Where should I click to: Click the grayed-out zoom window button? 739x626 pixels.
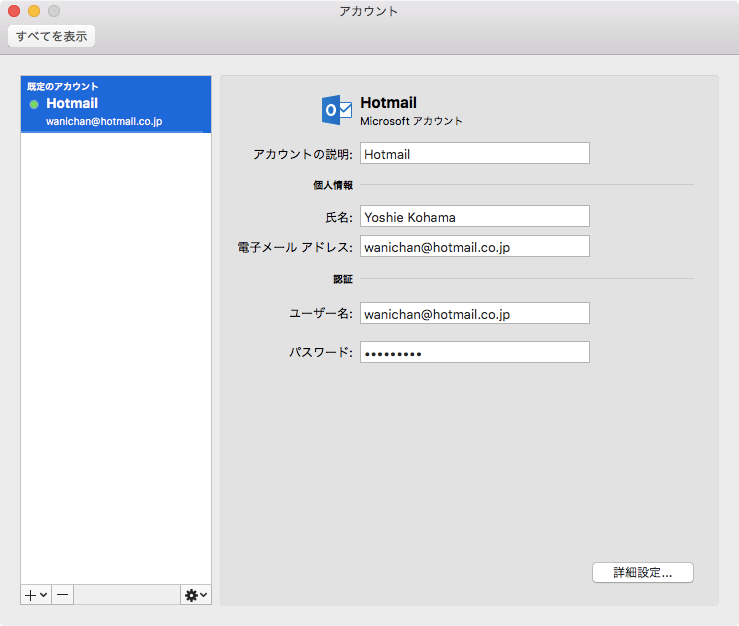coord(54,11)
